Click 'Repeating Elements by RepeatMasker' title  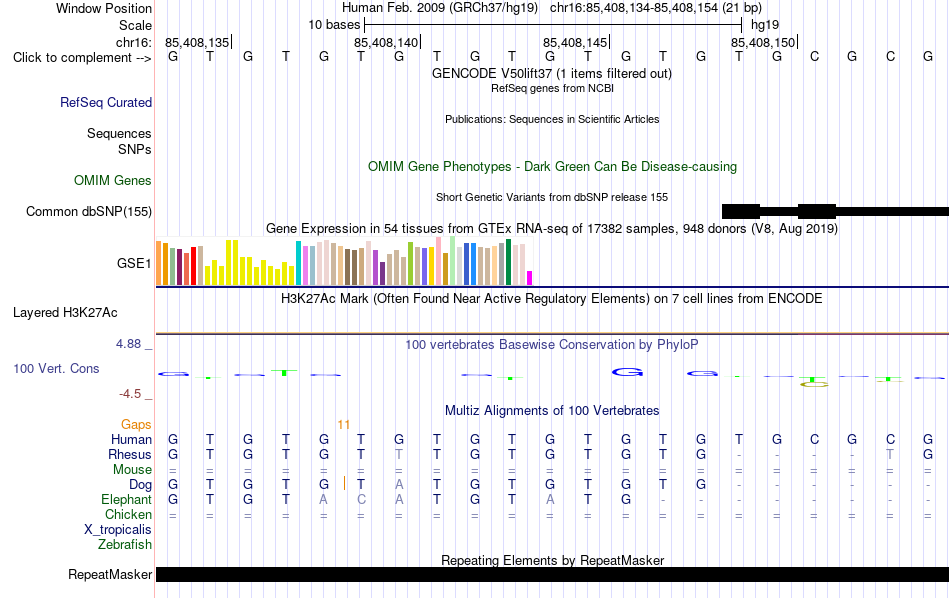pos(552,560)
